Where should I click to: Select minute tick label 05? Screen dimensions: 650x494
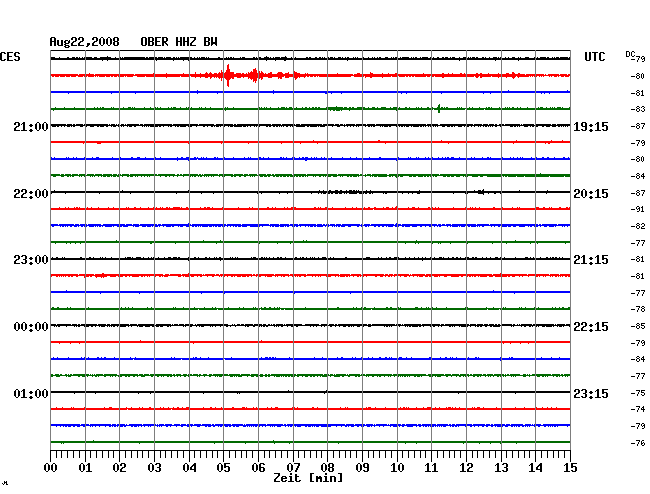(x=223, y=467)
